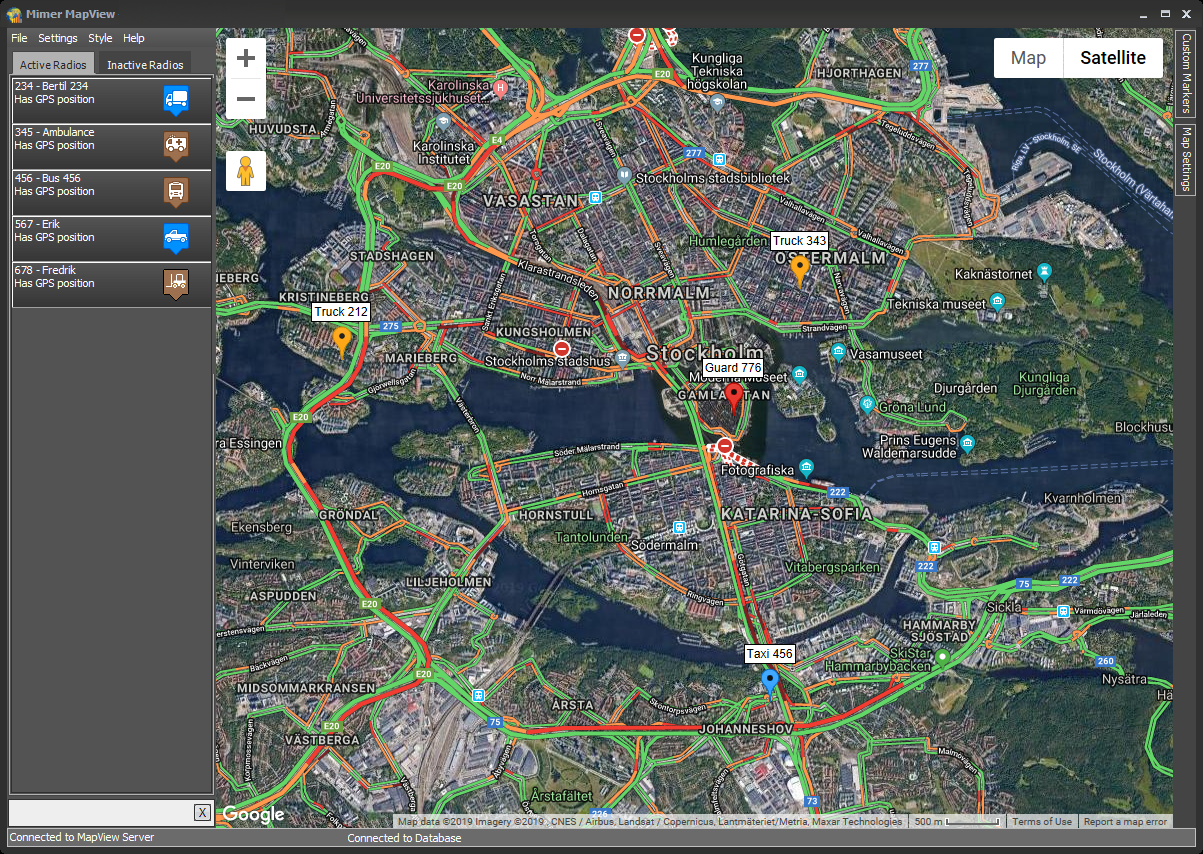This screenshot has height=854, width=1203.
Task: Open the Help menu
Action: point(134,38)
